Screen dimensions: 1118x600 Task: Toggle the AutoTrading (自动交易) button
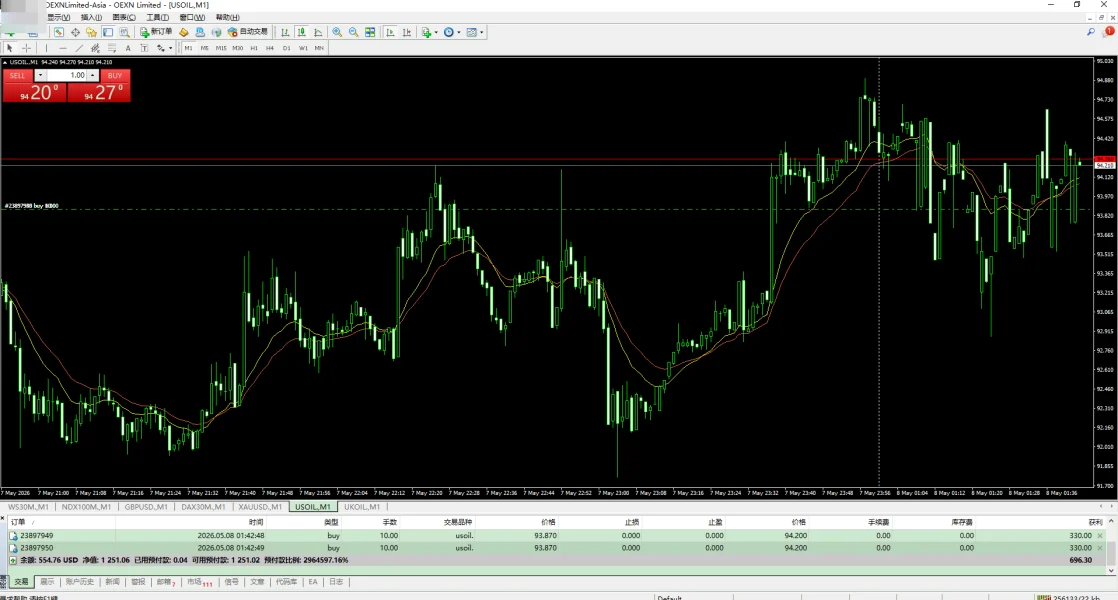point(248,32)
